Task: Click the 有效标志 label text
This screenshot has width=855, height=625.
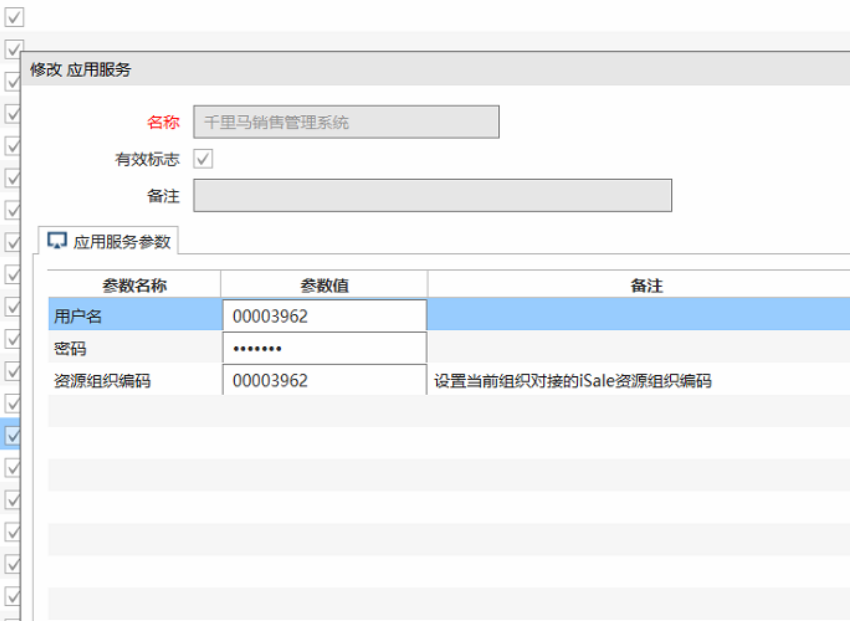Action: tap(147, 159)
